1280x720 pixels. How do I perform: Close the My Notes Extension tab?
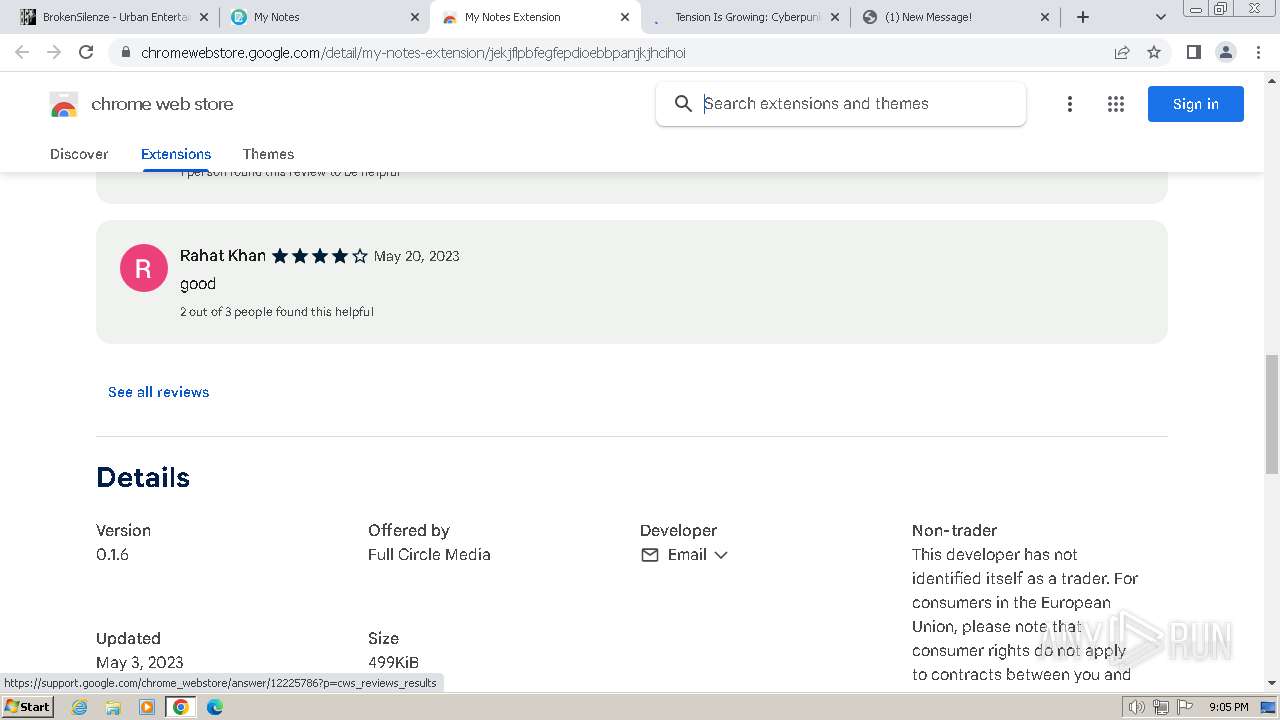[x=625, y=17]
